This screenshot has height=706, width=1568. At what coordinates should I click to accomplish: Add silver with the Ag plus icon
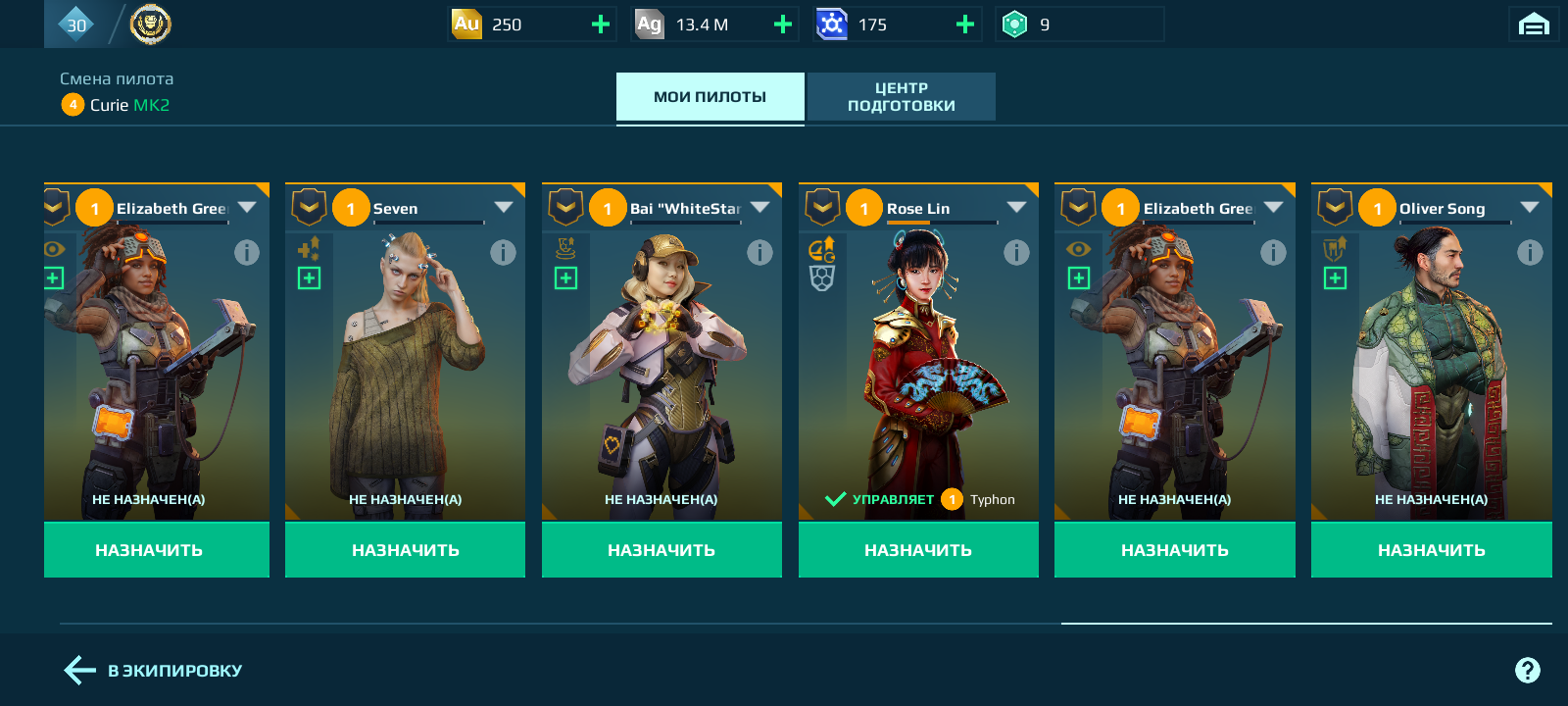click(782, 25)
